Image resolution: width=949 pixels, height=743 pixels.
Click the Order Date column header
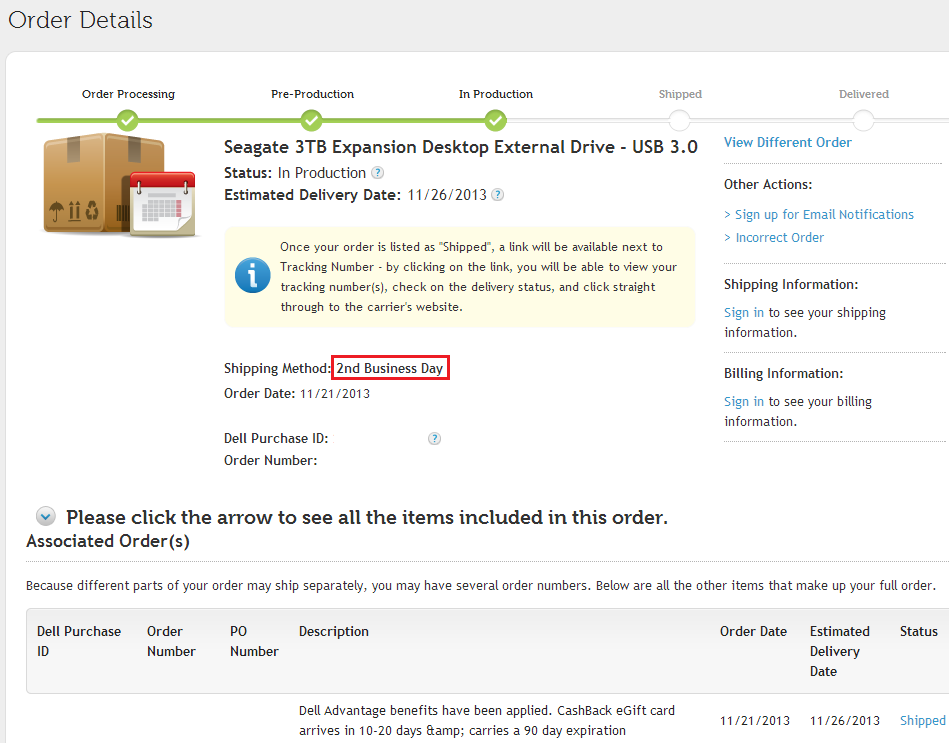click(753, 631)
